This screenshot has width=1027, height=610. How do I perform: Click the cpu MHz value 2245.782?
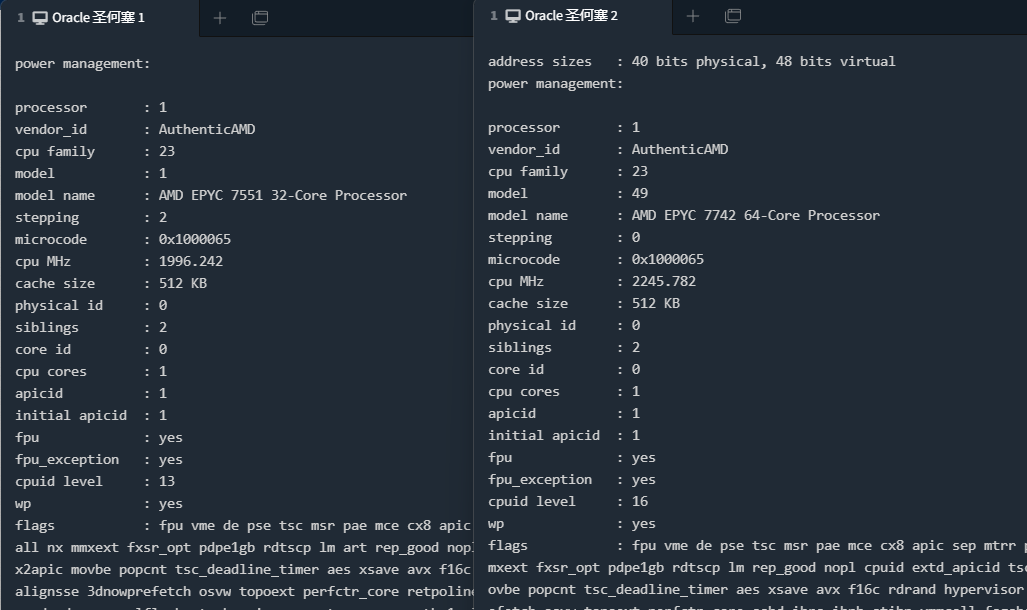point(663,281)
